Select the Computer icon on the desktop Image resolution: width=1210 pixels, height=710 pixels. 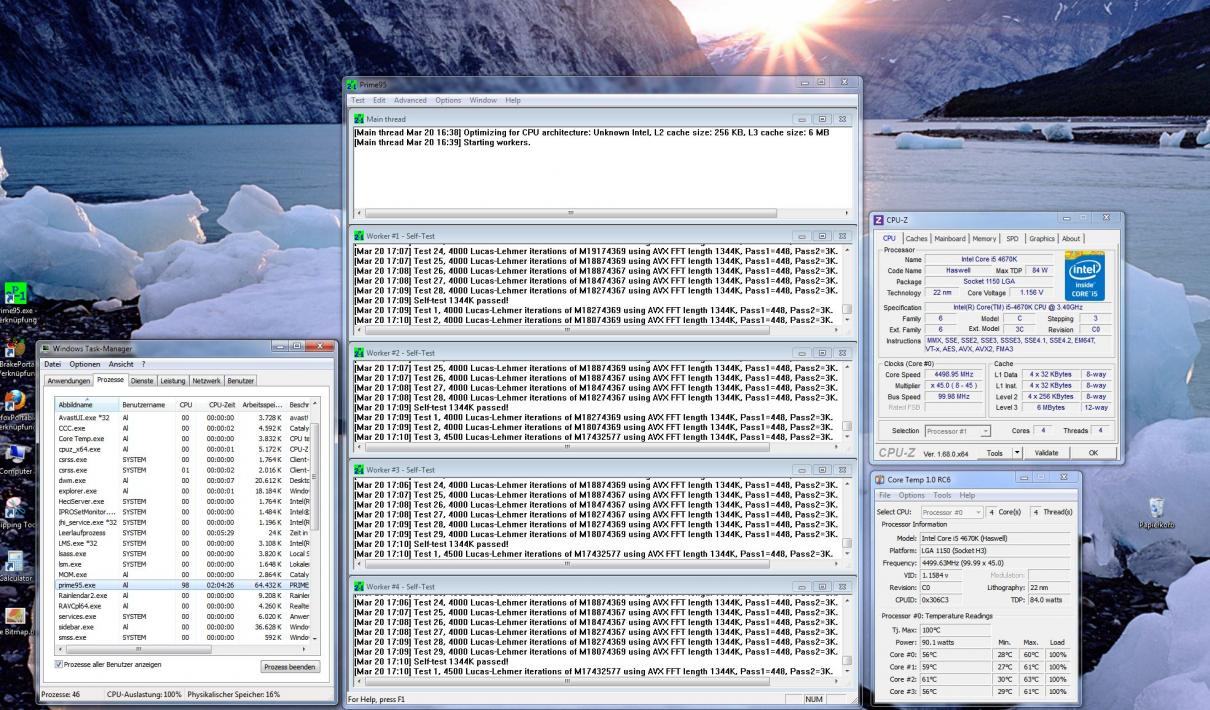pos(15,453)
